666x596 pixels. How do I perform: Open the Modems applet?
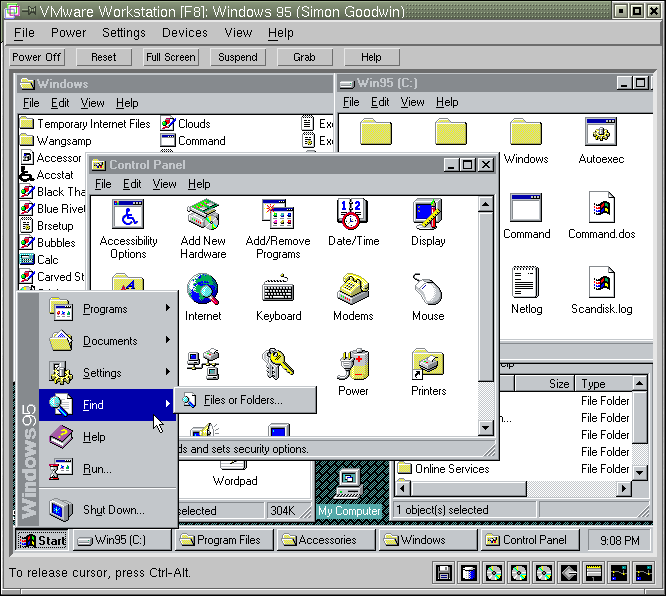[x=353, y=297]
